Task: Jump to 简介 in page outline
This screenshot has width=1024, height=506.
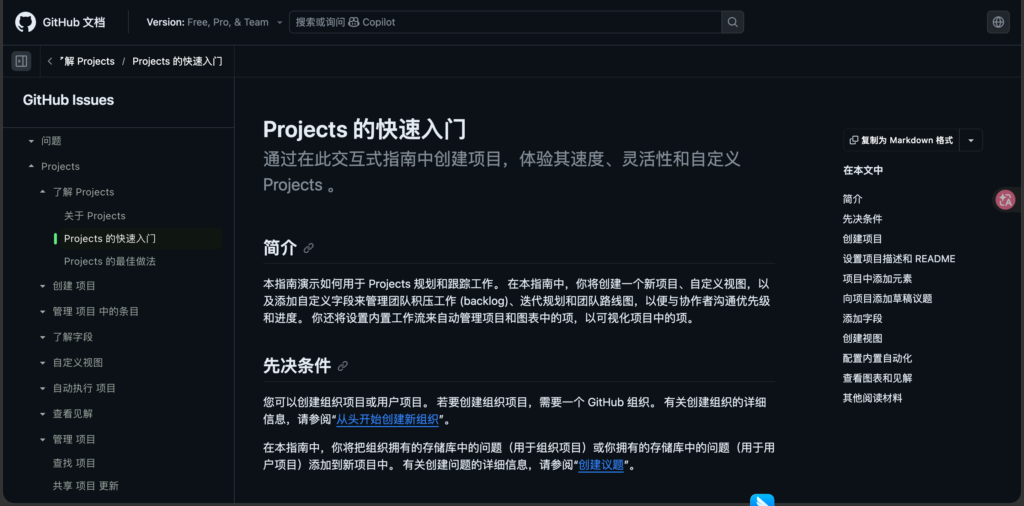Action: [852, 199]
